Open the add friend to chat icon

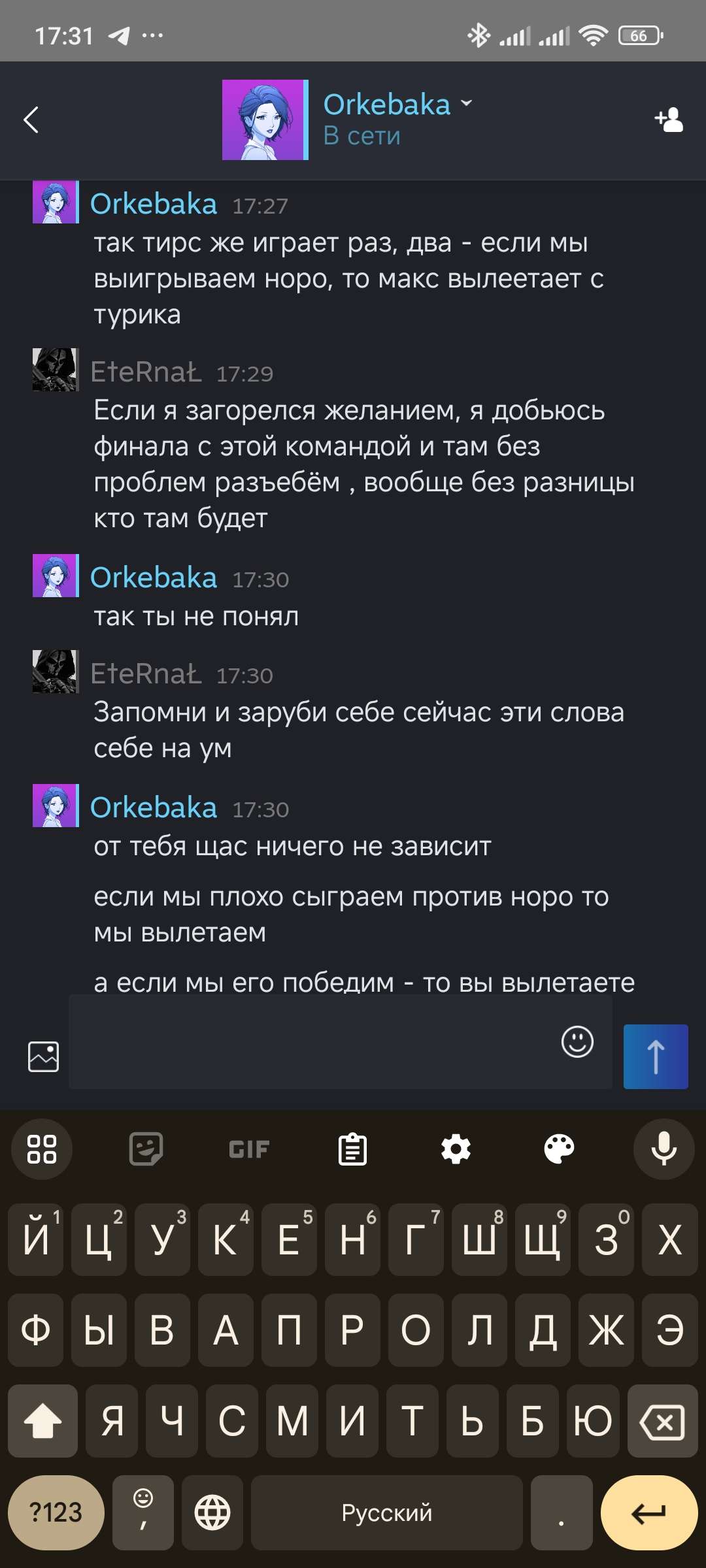[669, 120]
